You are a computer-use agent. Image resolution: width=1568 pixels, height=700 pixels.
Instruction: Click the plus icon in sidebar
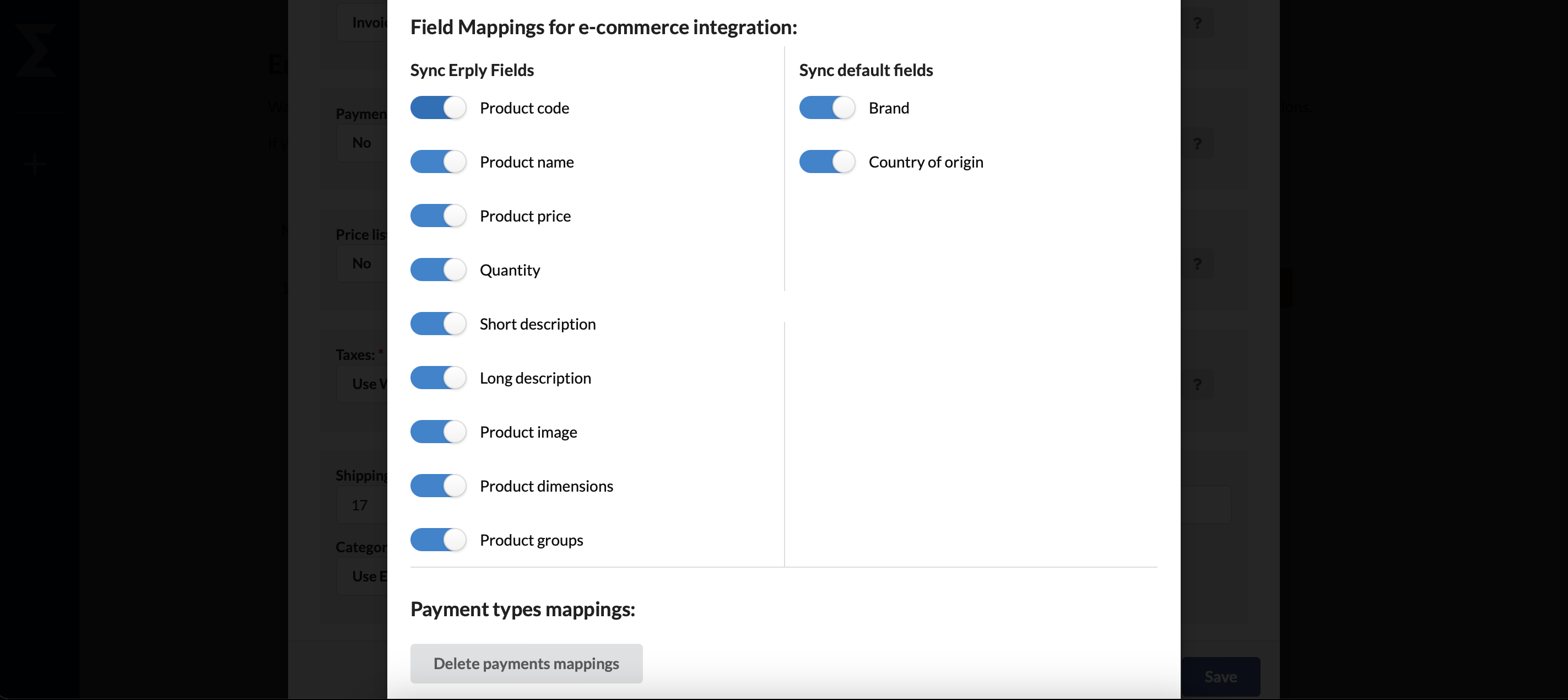click(35, 164)
